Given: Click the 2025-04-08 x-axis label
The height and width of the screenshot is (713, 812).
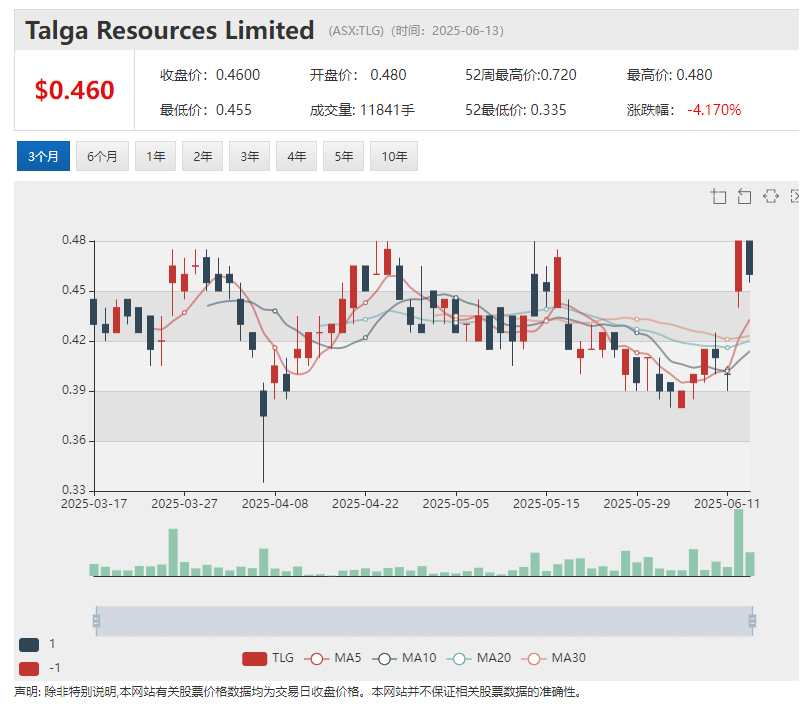Looking at the screenshot, I should [275, 504].
